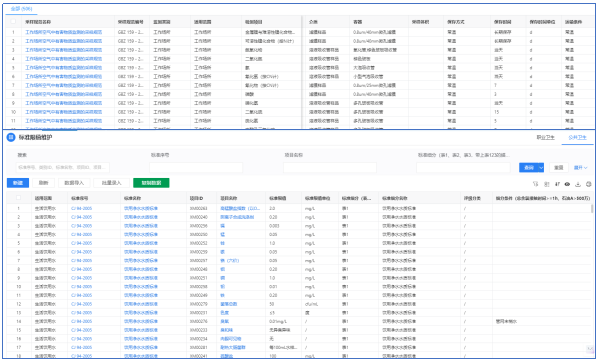Click the 标准细分名称 column header
The height and width of the screenshot is (360, 597).
click(x=395, y=198)
